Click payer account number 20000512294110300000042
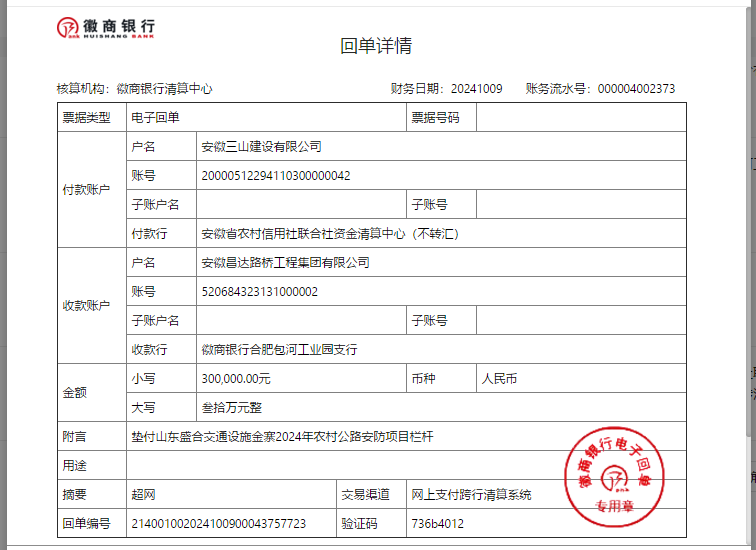Image resolution: width=756 pixels, height=550 pixels. (275, 176)
